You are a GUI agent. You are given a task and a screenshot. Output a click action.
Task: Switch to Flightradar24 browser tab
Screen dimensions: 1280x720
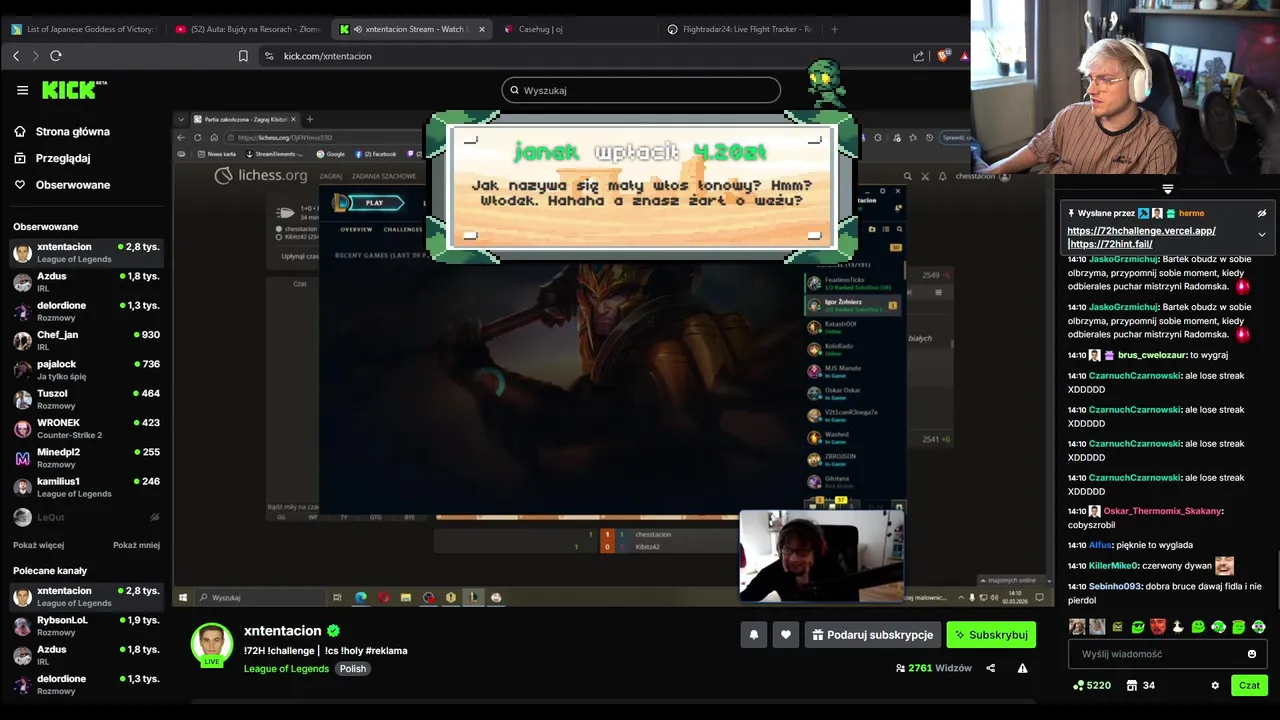coord(740,29)
